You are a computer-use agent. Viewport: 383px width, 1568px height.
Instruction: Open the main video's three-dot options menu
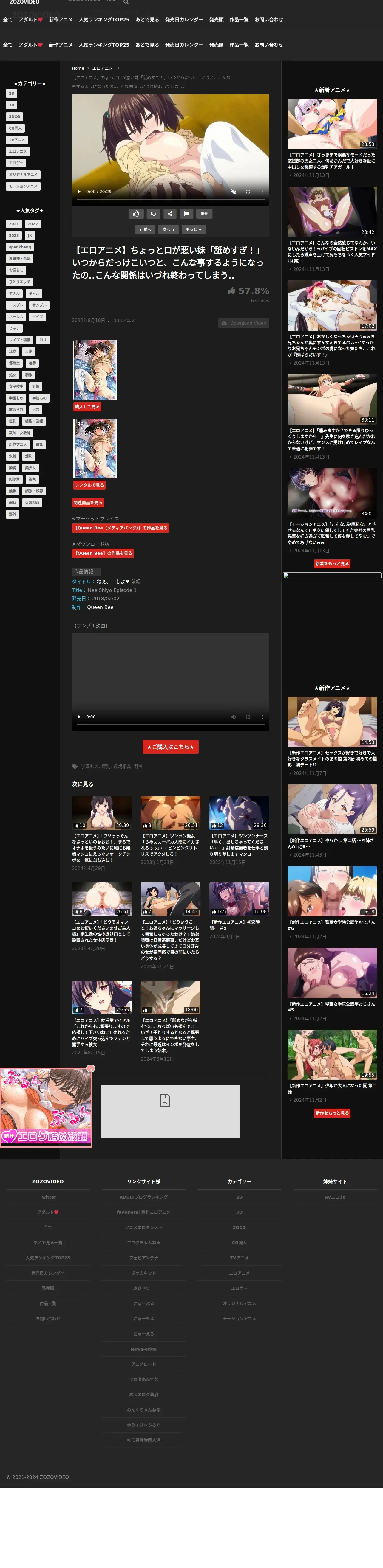[262, 191]
